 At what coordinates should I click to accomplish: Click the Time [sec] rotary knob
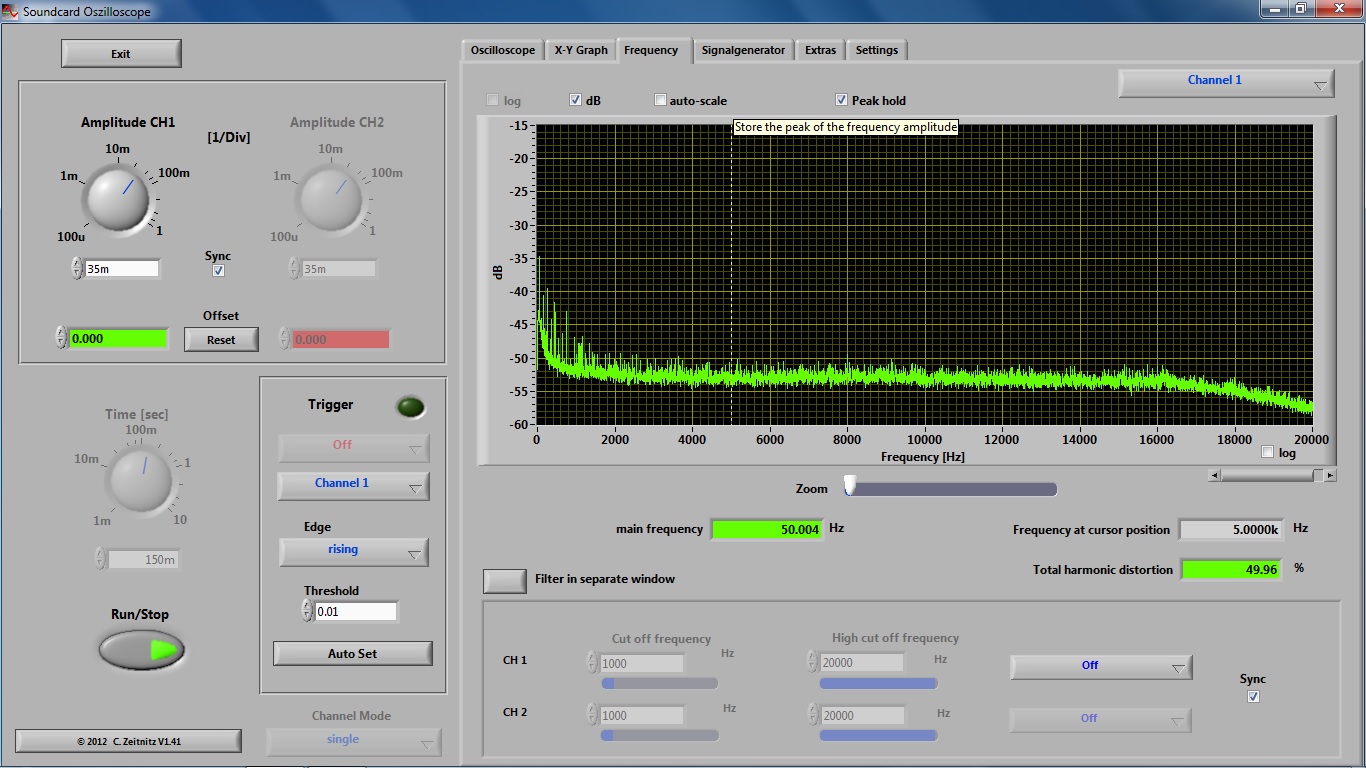[x=140, y=478]
